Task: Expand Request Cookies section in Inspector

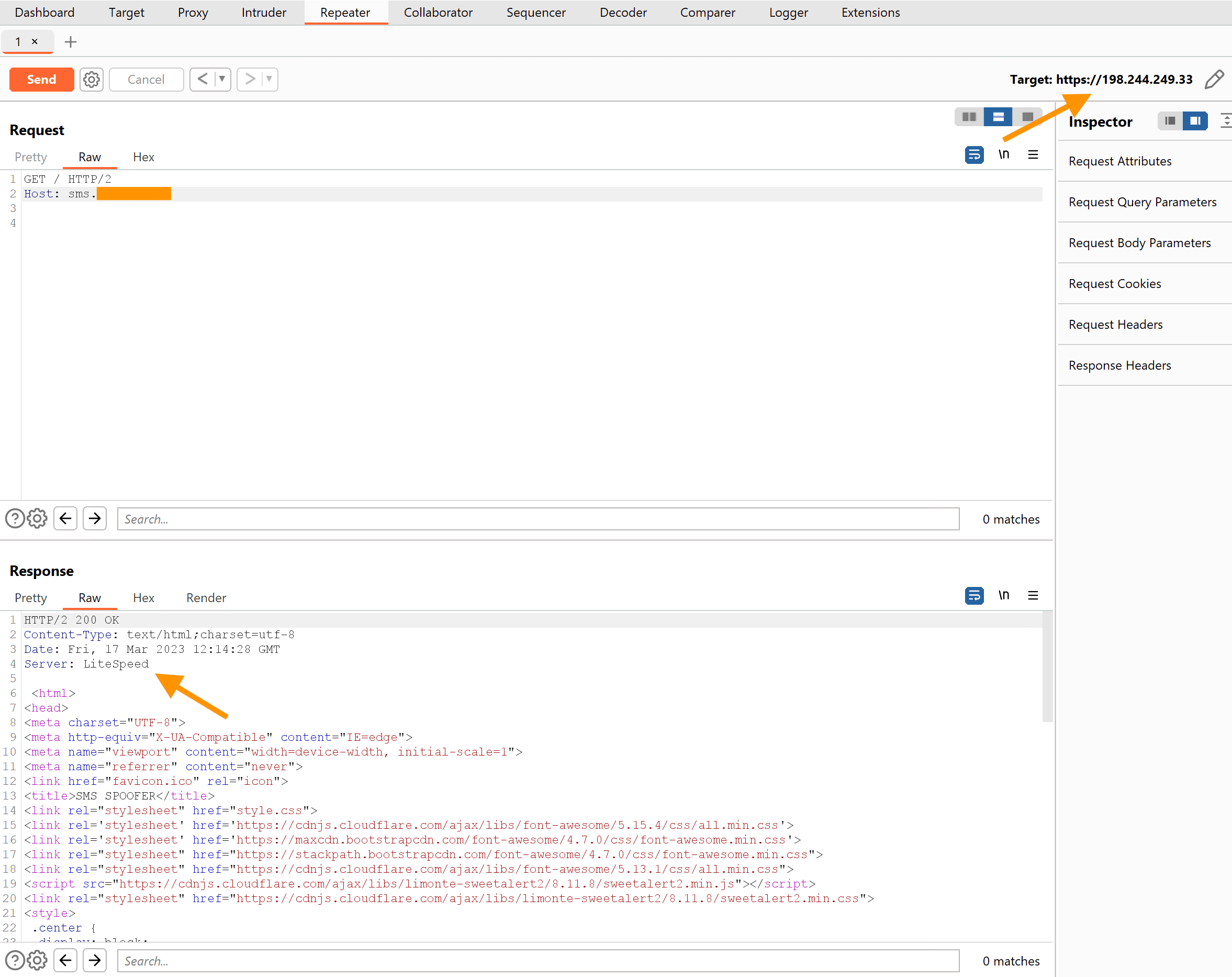Action: (x=1114, y=284)
